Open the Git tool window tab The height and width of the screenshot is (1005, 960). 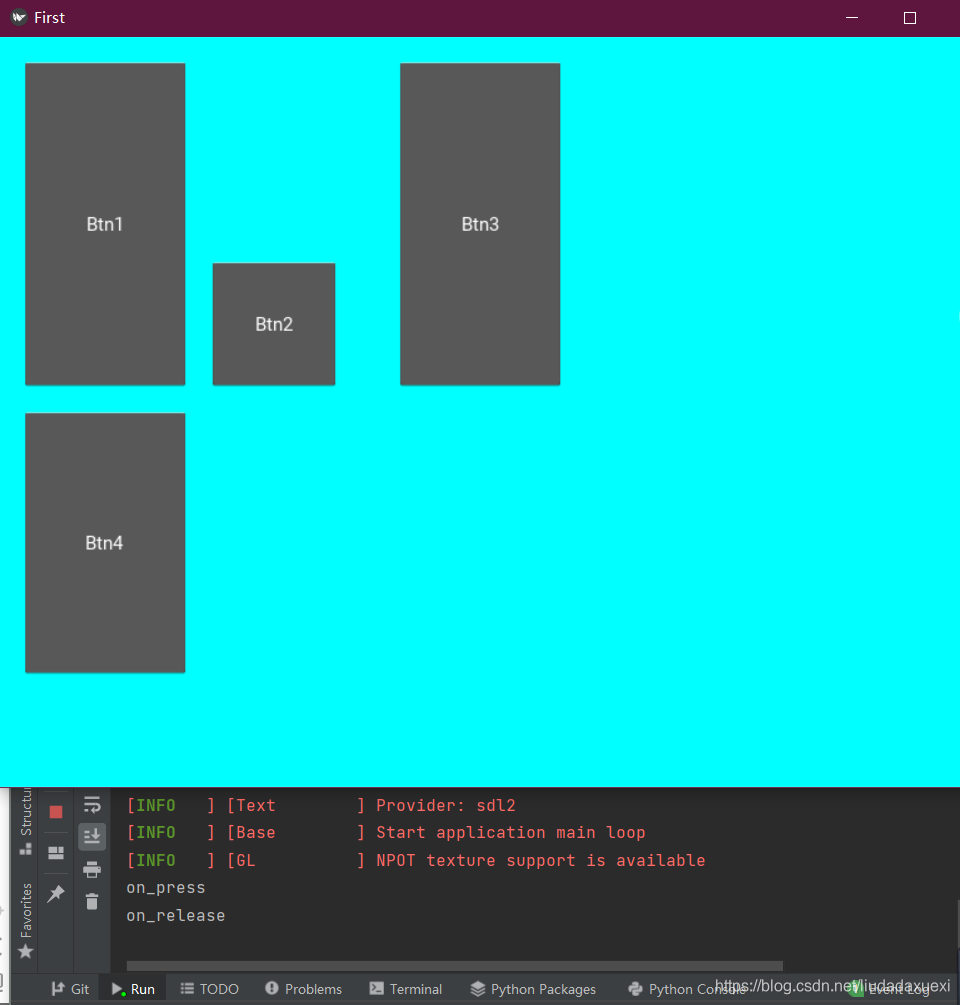(70, 989)
